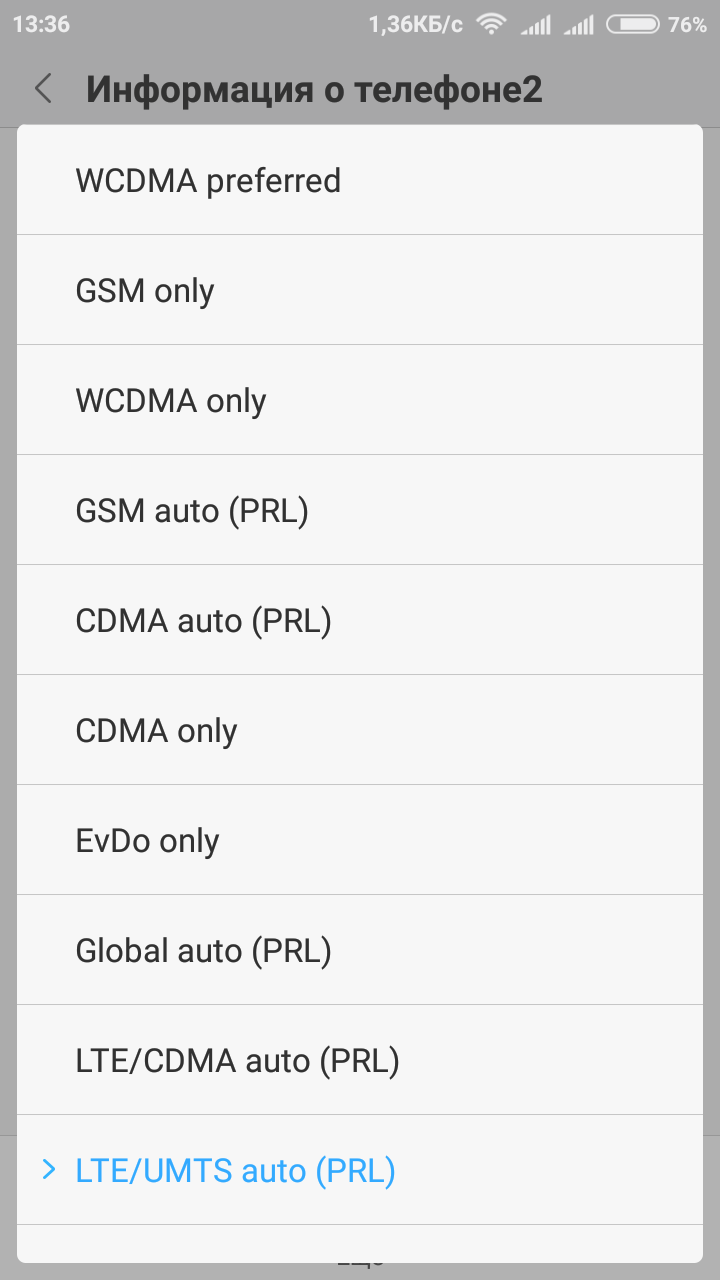This screenshot has width=720, height=1280.
Task: Tap the back arrow icon
Action: 43,89
